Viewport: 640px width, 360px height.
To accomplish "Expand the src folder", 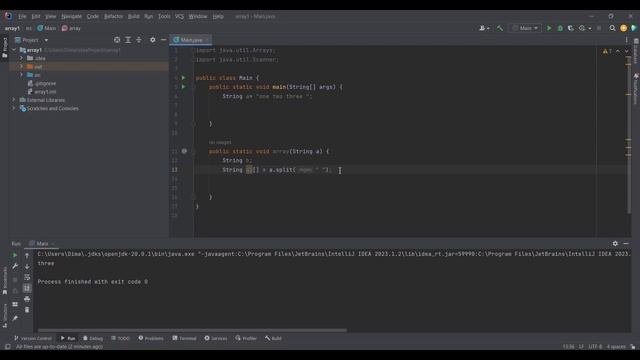I will point(22,75).
